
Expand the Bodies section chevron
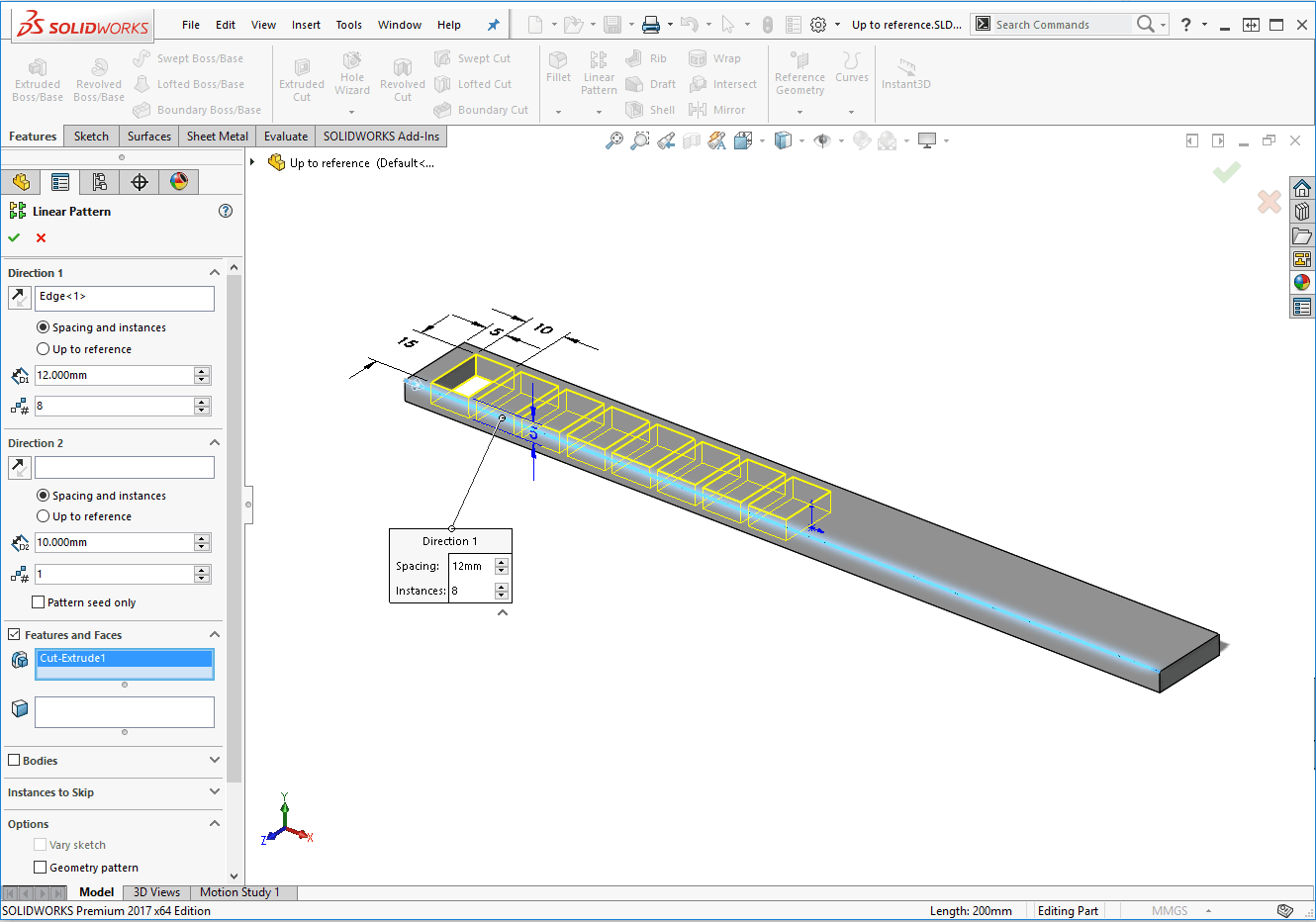tap(215, 760)
